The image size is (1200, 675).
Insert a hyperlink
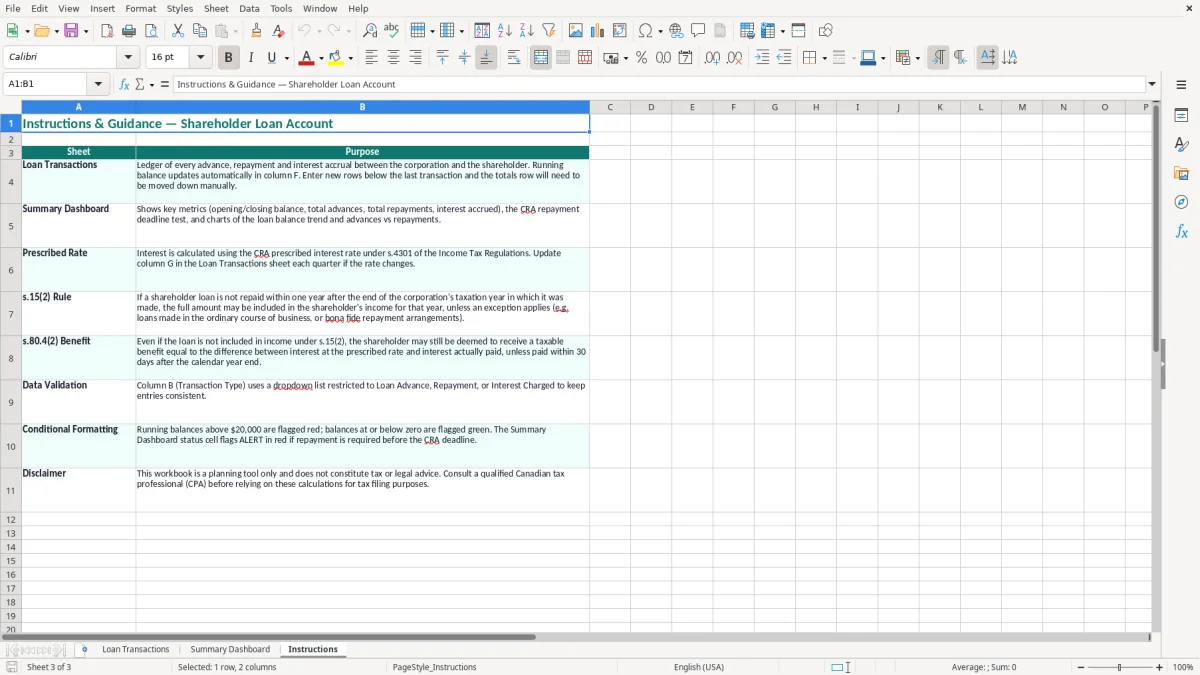click(x=676, y=31)
